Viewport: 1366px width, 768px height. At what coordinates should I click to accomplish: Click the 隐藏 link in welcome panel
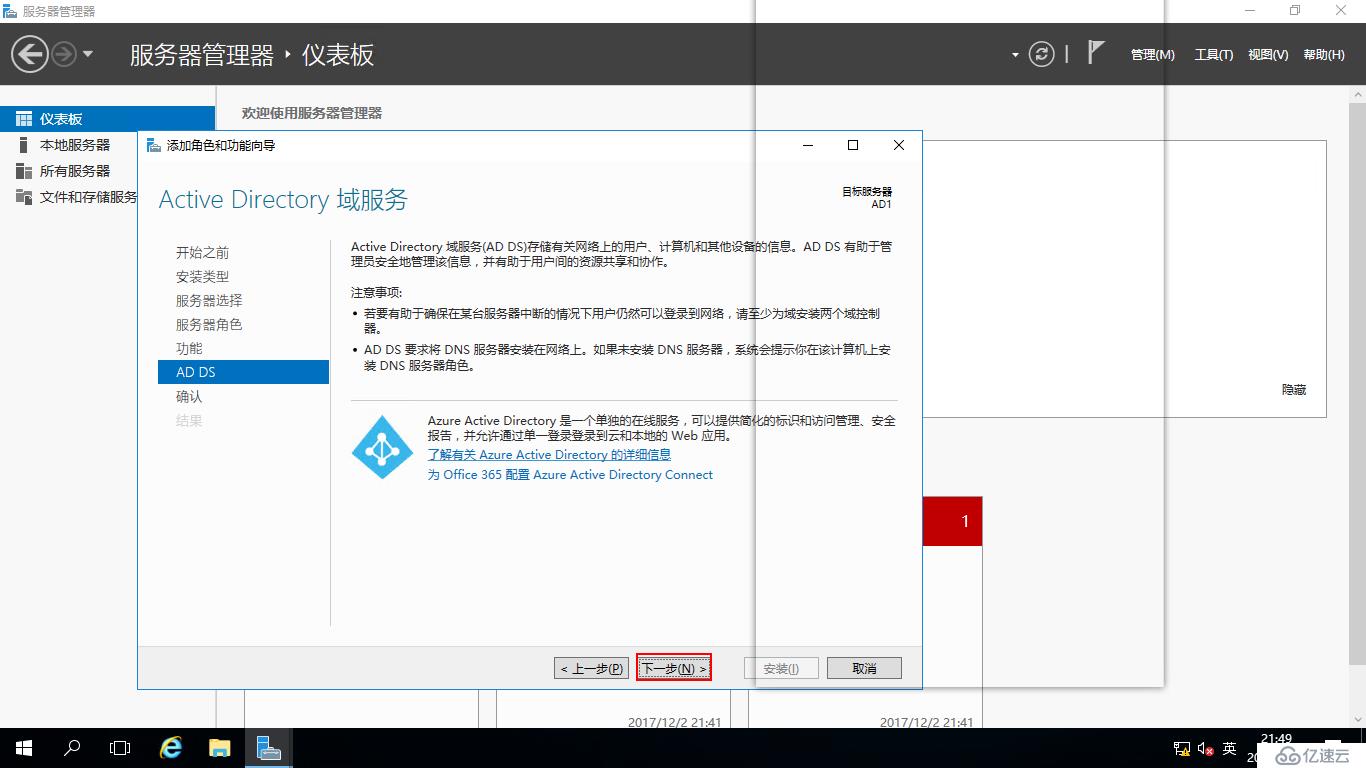[x=1294, y=390]
